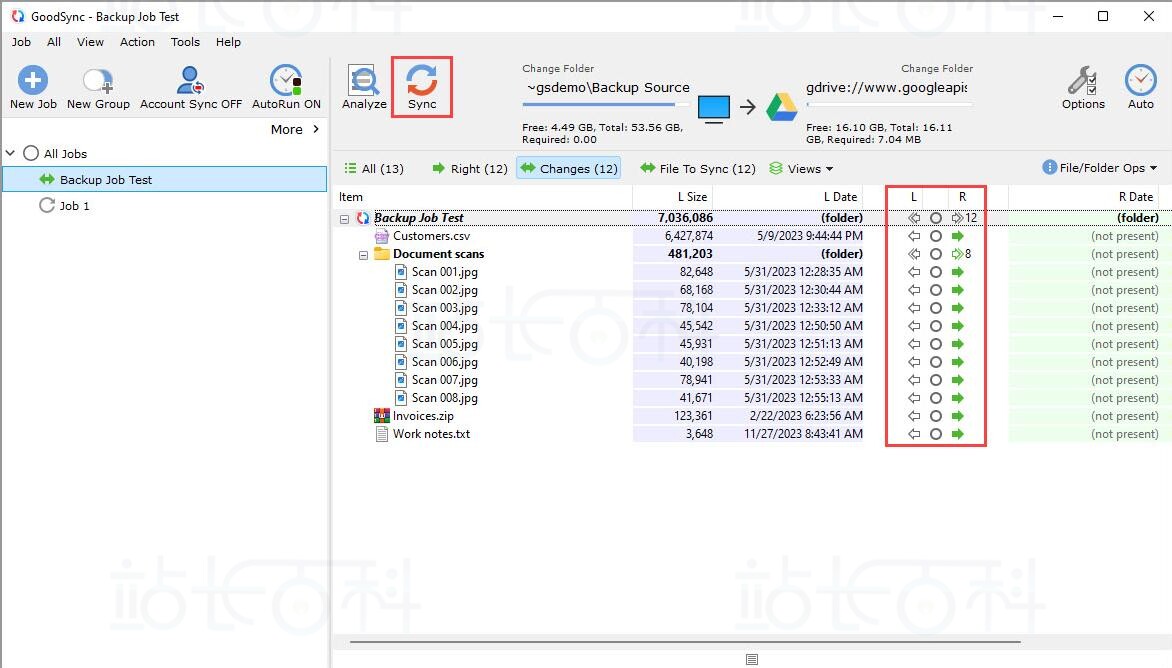Set Scan 004.jpg to do-nothing circle
Screen dimensions: 1172x668
pyautogui.click(x=936, y=326)
